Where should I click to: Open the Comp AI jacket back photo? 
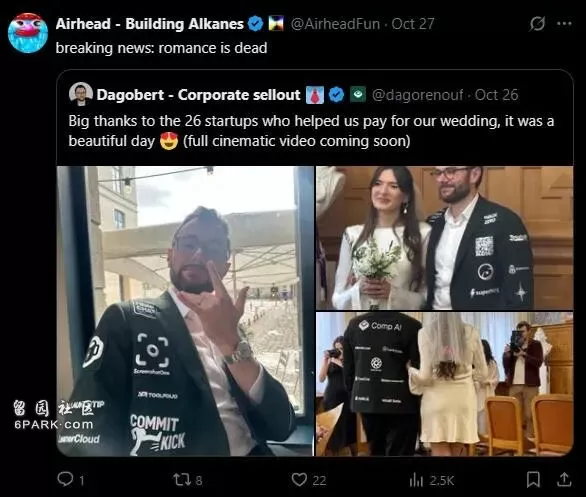click(x=444, y=384)
